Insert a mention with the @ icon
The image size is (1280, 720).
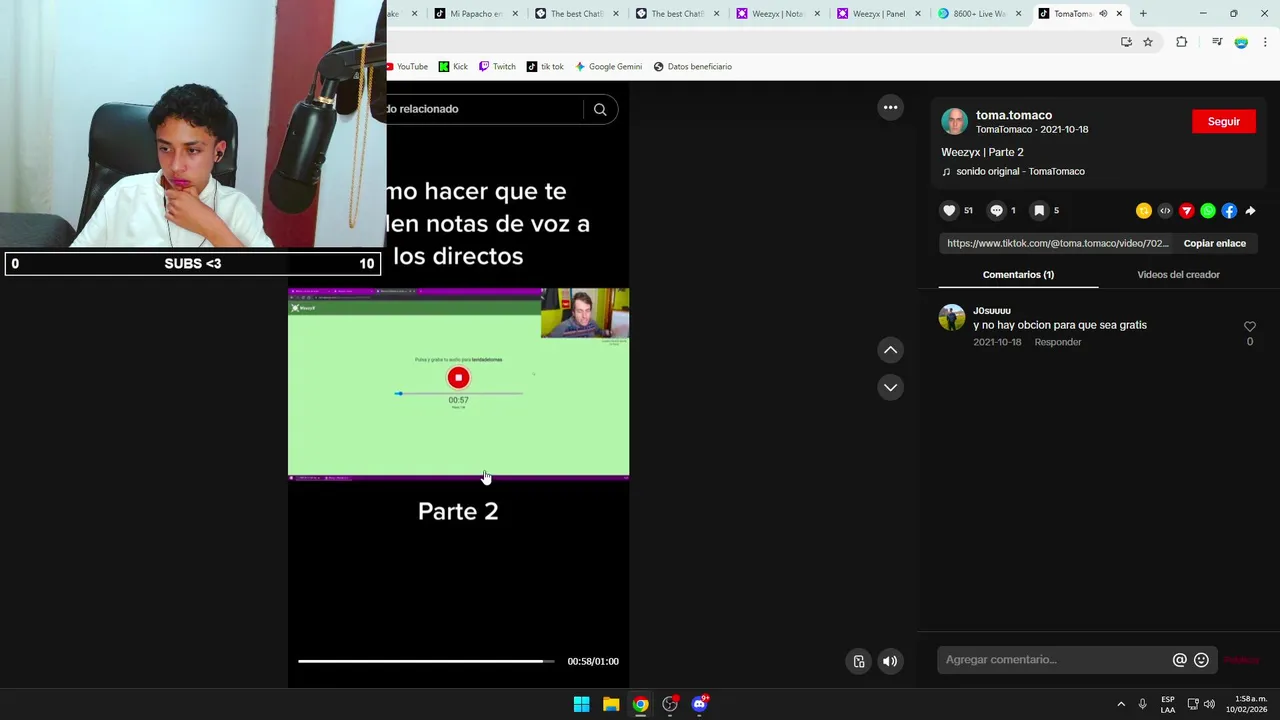1180,660
